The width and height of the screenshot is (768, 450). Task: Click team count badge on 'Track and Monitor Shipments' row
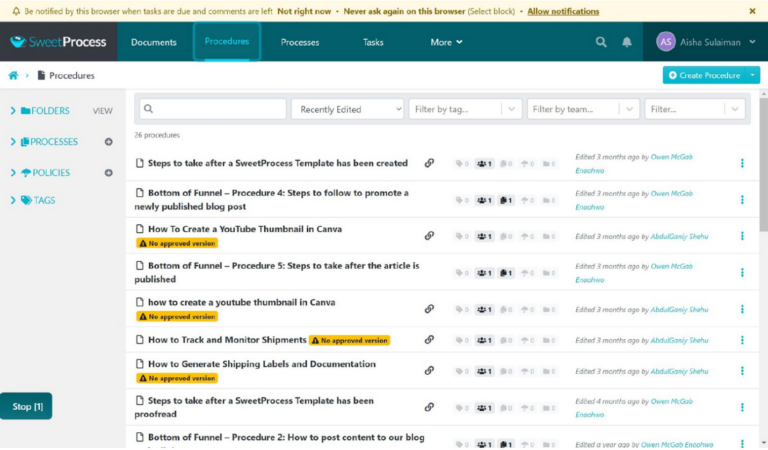(484, 340)
